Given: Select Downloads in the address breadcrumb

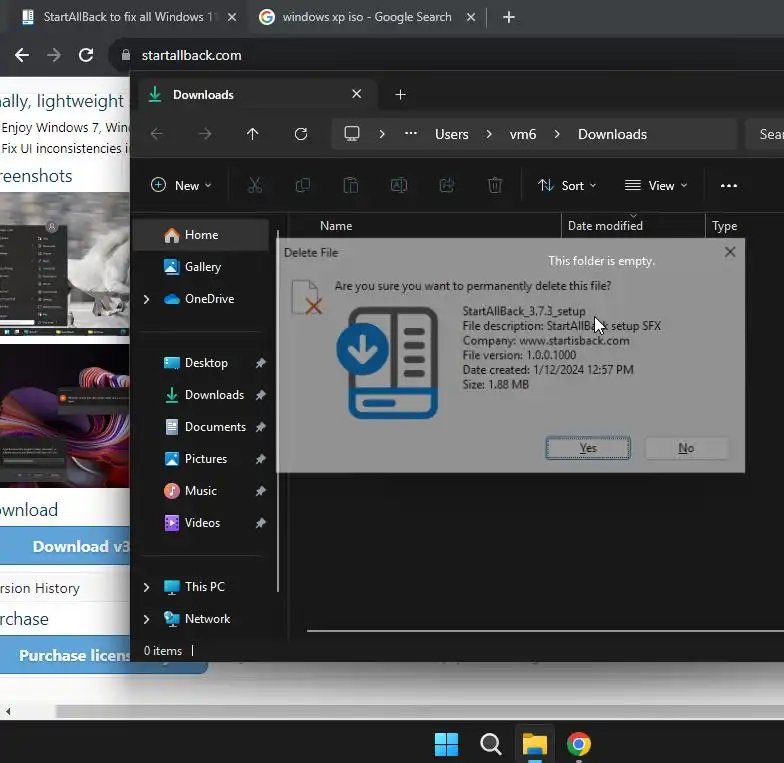Looking at the screenshot, I should (612, 134).
